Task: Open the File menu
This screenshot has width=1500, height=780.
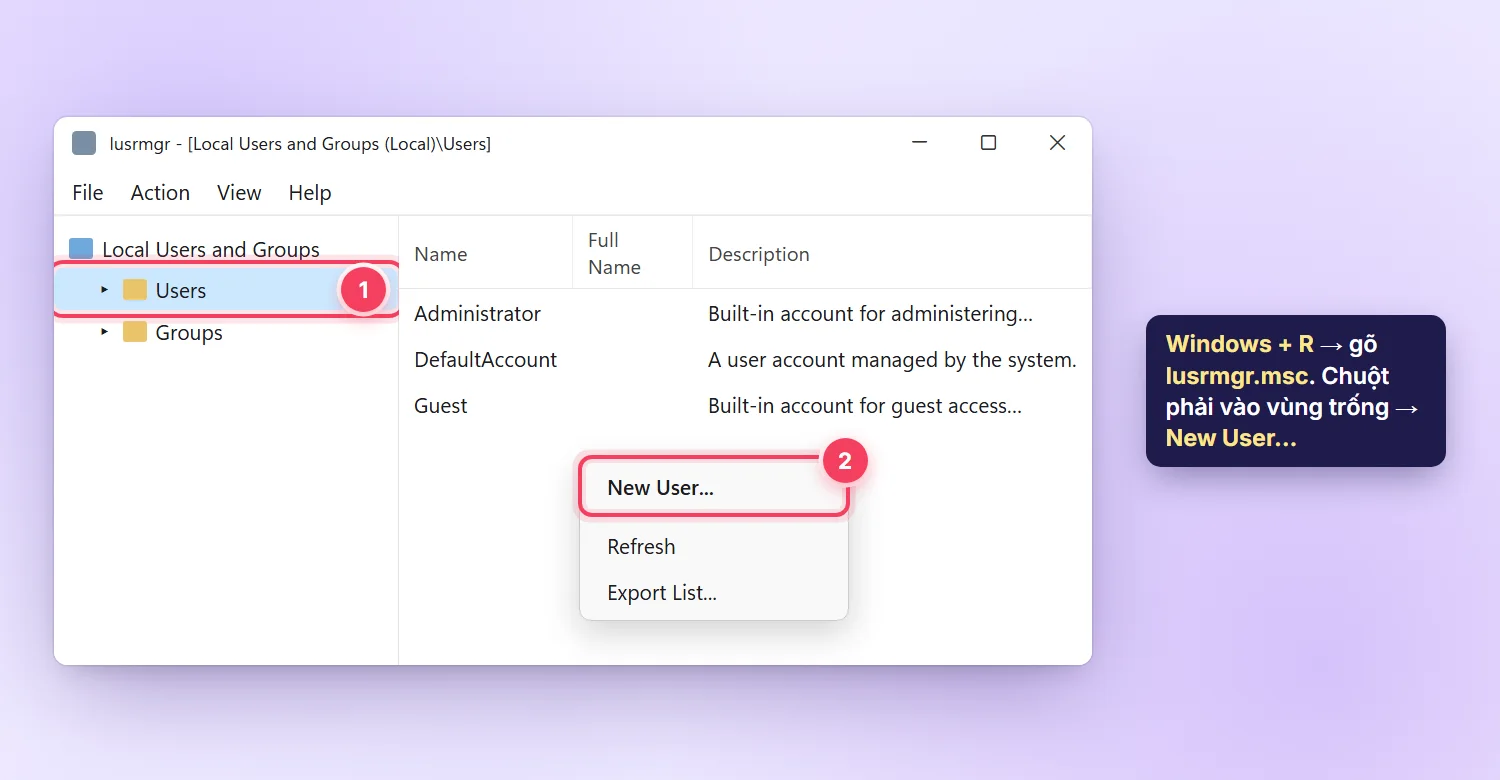Action: (88, 193)
